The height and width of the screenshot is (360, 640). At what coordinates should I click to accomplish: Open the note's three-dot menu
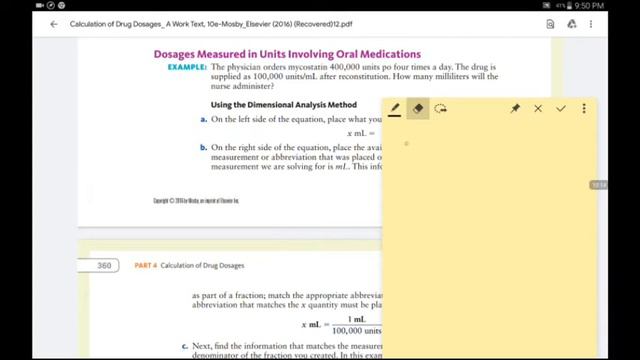click(584, 108)
